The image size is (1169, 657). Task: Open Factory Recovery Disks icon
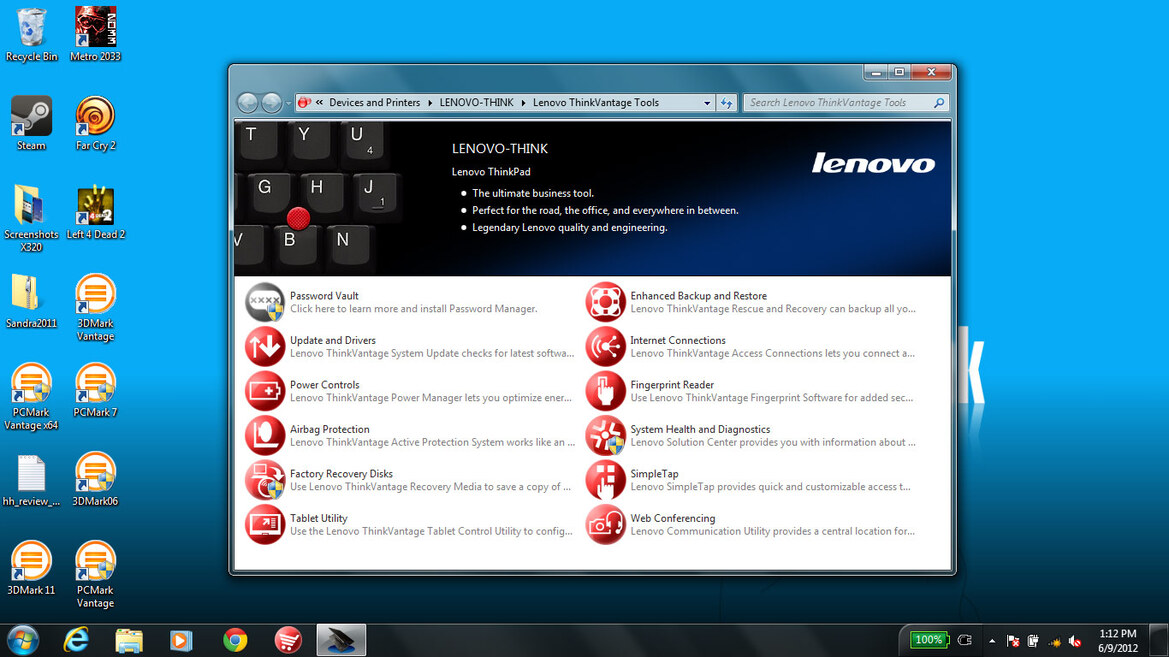pyautogui.click(x=265, y=480)
